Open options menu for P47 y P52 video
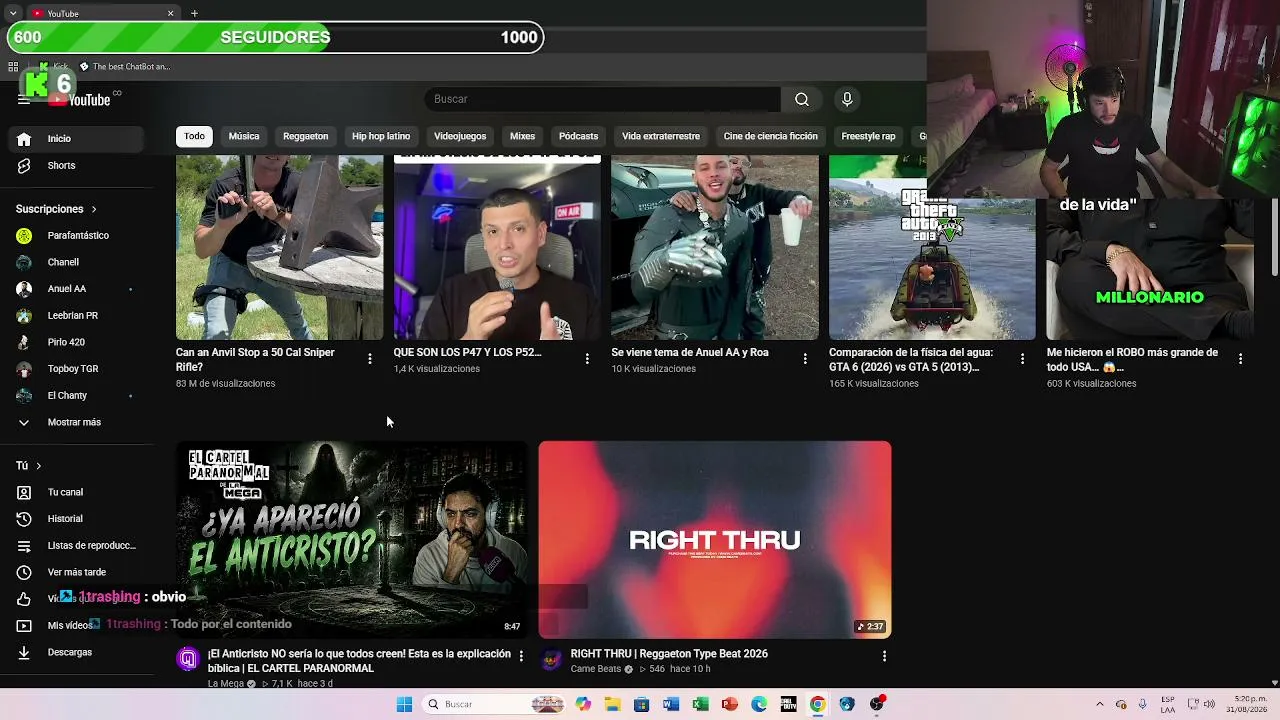1280x720 pixels. point(587,359)
